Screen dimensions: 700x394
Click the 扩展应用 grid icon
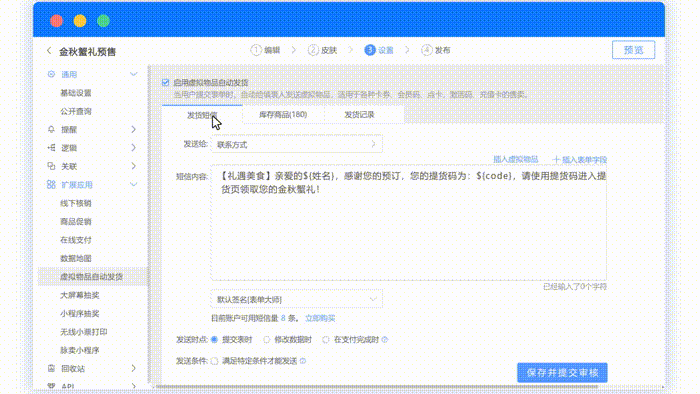[x=51, y=184]
